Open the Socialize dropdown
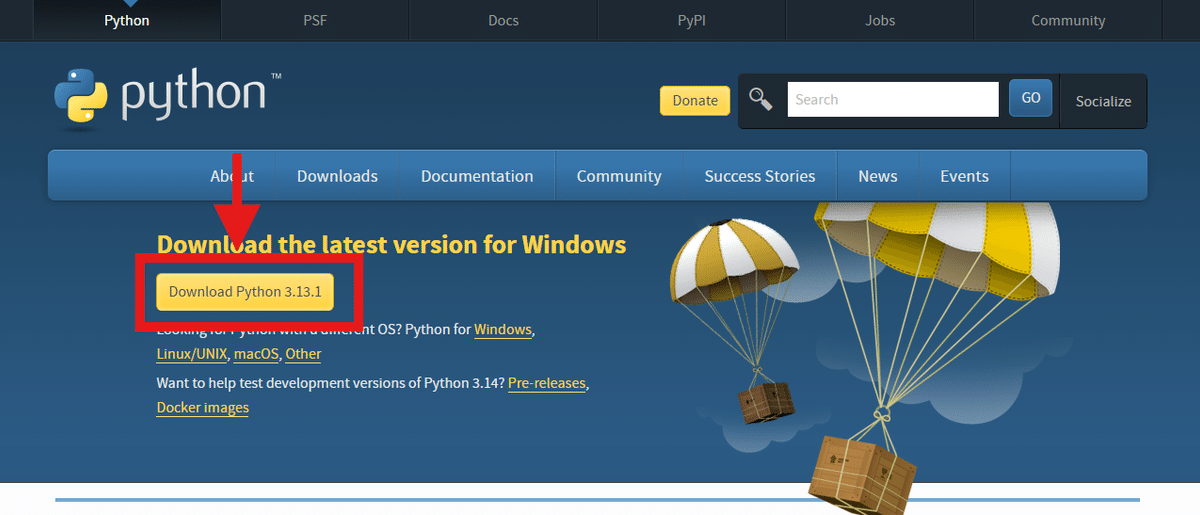The width and height of the screenshot is (1200, 515). pos(1103,101)
